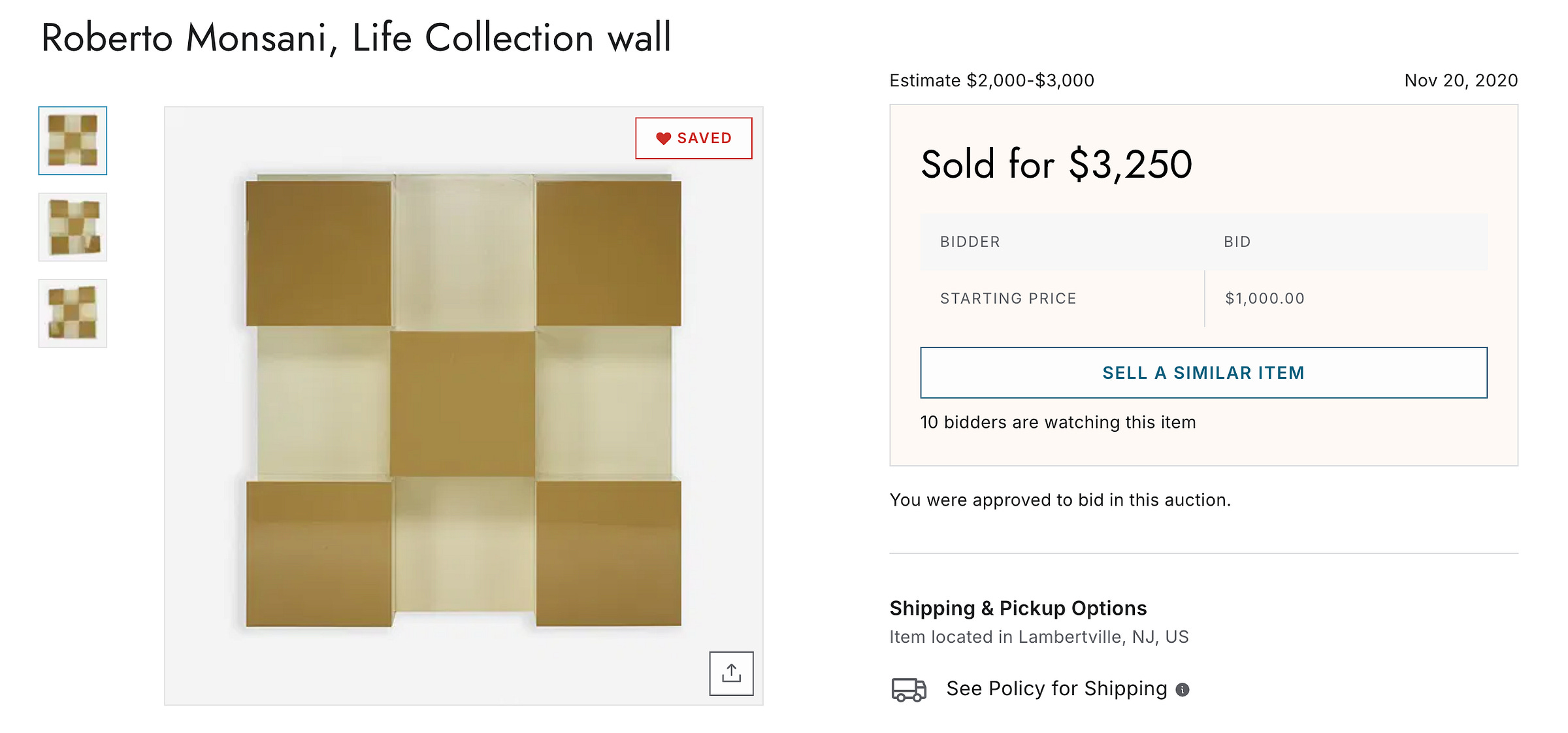The image size is (1568, 733).
Task: Click the Sell a Similar Item button
Action: 1203,372
